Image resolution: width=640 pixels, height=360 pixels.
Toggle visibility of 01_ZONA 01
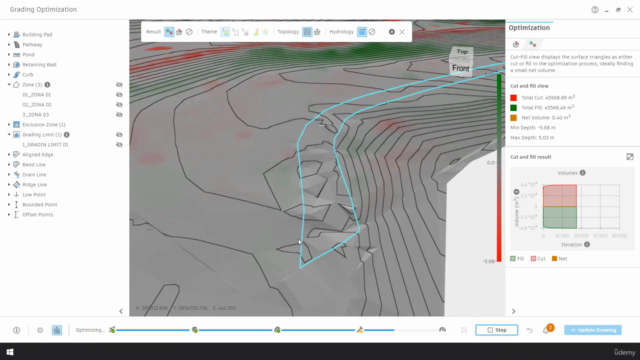pos(119,95)
